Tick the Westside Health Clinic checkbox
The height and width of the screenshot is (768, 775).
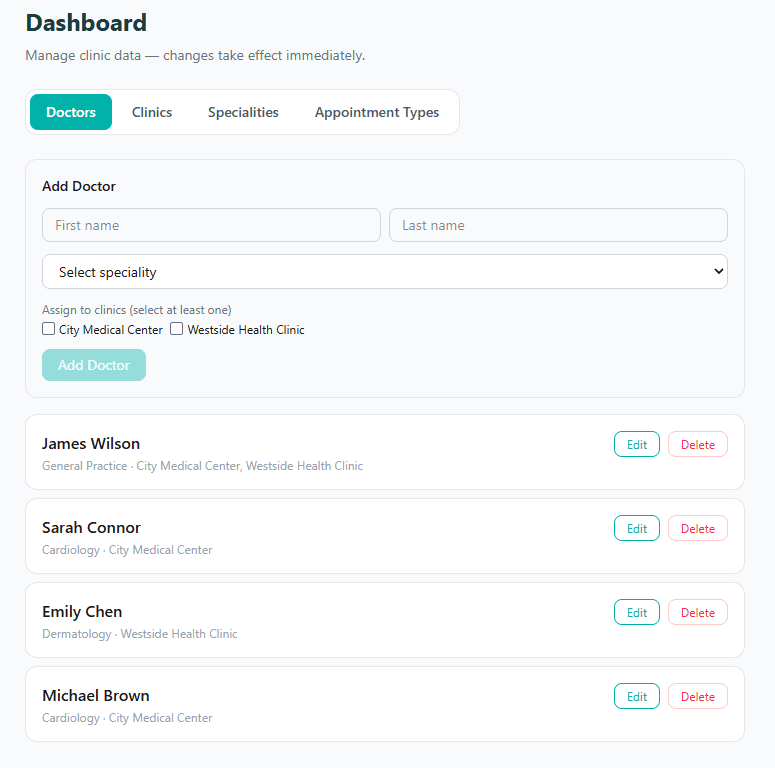click(x=176, y=329)
